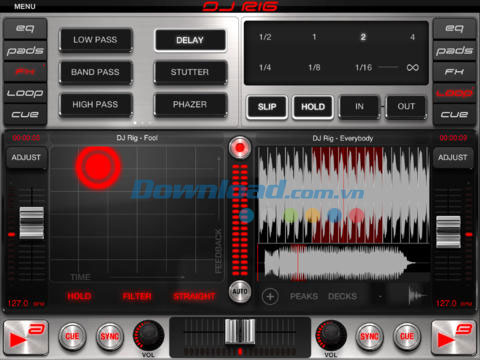Start playback on deck A
This screenshot has width=480, height=360.
tap(26, 338)
